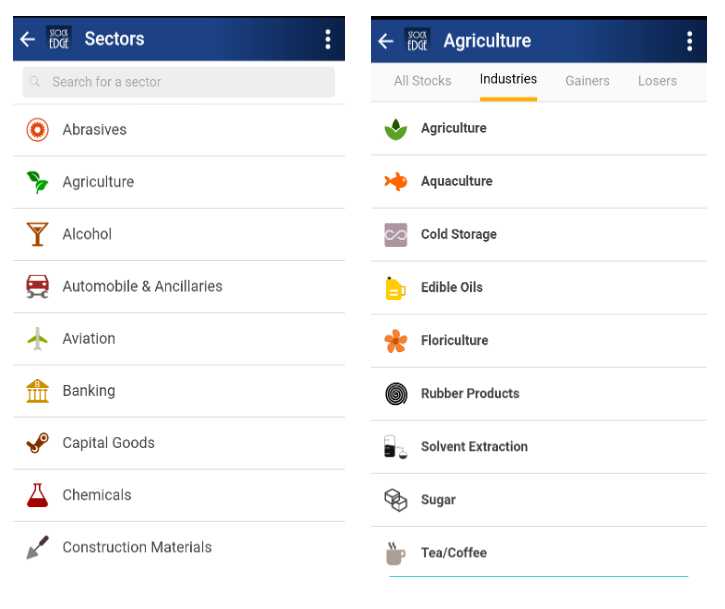This screenshot has height=609, width=725.
Task: Choose the Edible Oils industry
Action: [x=452, y=287]
